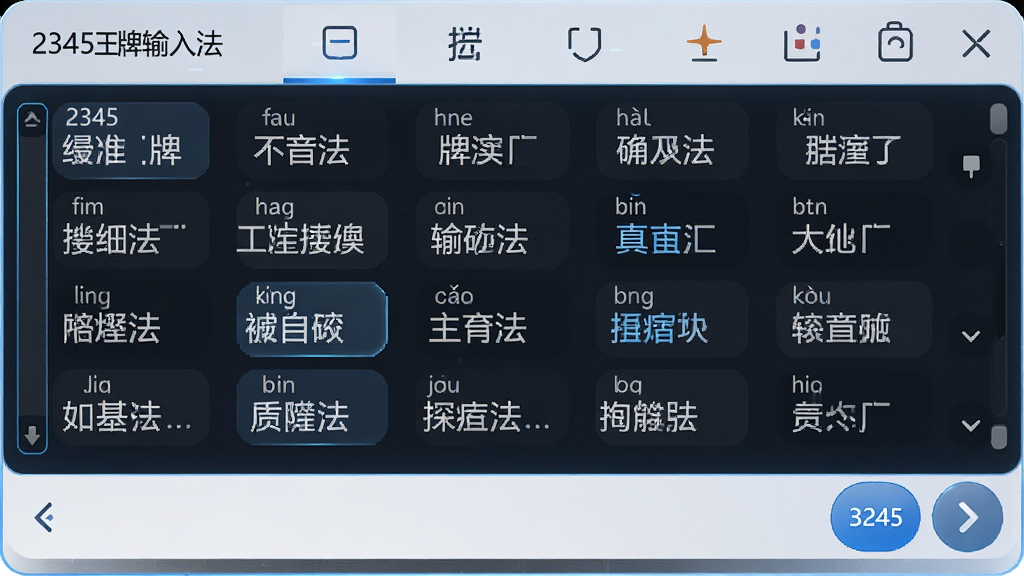Image resolution: width=1024 pixels, height=576 pixels.
Task: Select the jou candidate tile
Action: (492, 408)
